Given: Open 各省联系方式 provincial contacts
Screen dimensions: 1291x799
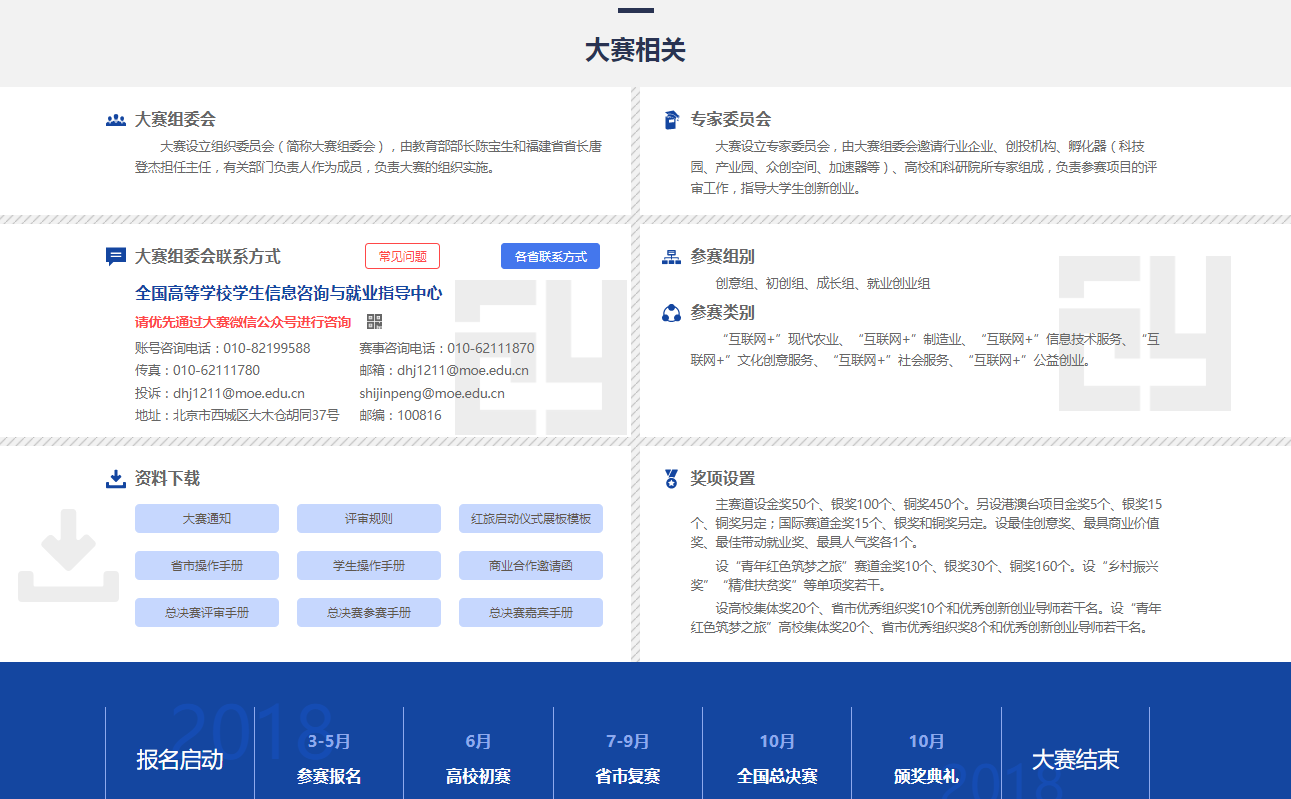Looking at the screenshot, I should [550, 256].
